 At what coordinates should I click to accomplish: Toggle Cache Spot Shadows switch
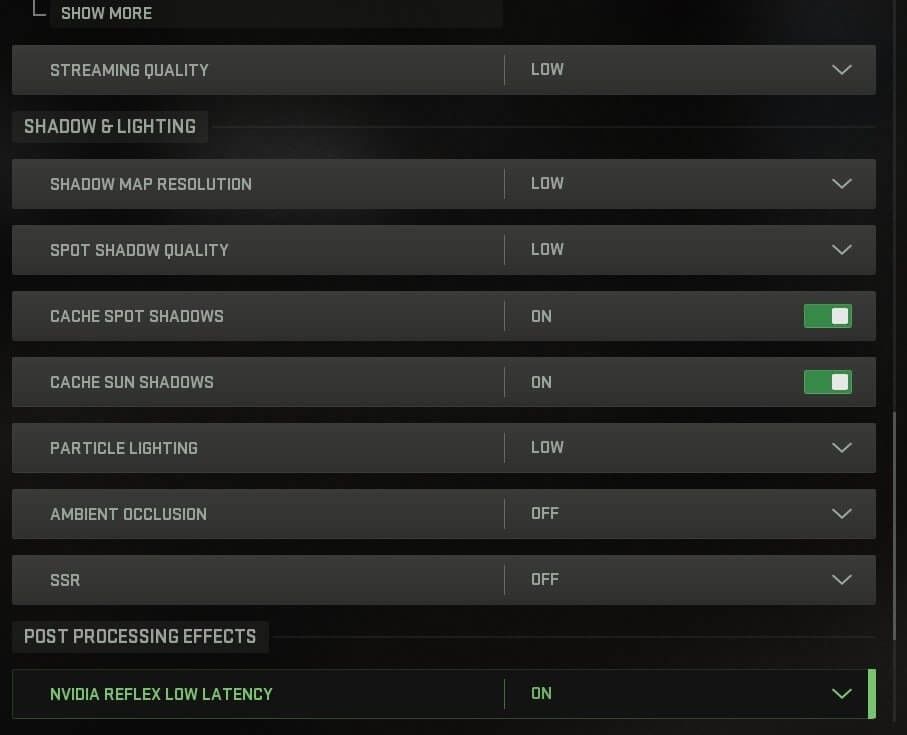pos(827,316)
